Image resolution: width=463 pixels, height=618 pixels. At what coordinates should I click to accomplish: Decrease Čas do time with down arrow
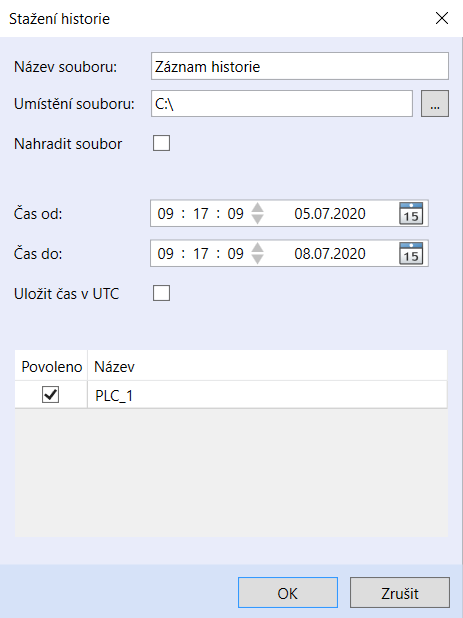pos(257,259)
